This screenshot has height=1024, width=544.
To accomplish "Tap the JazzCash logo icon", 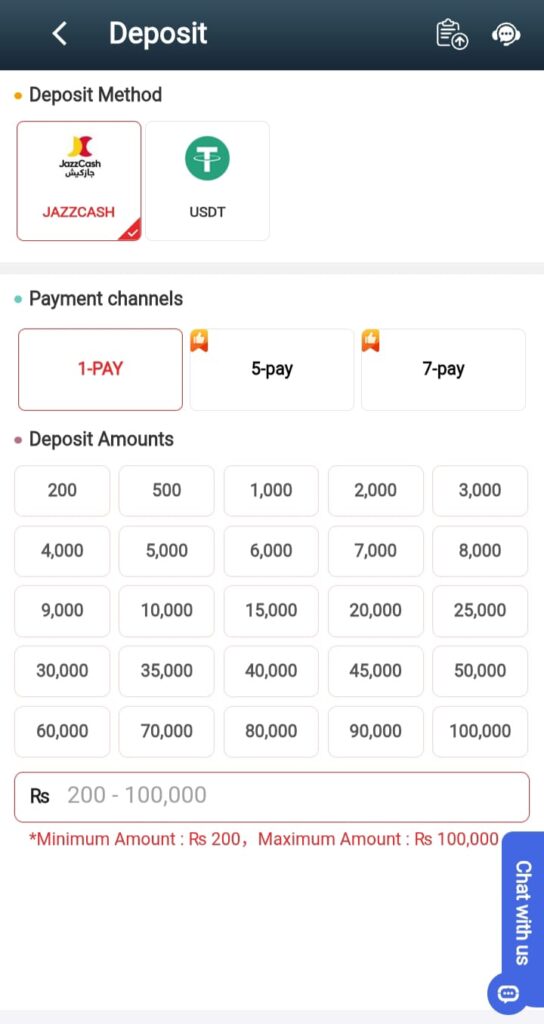I will coord(80,157).
